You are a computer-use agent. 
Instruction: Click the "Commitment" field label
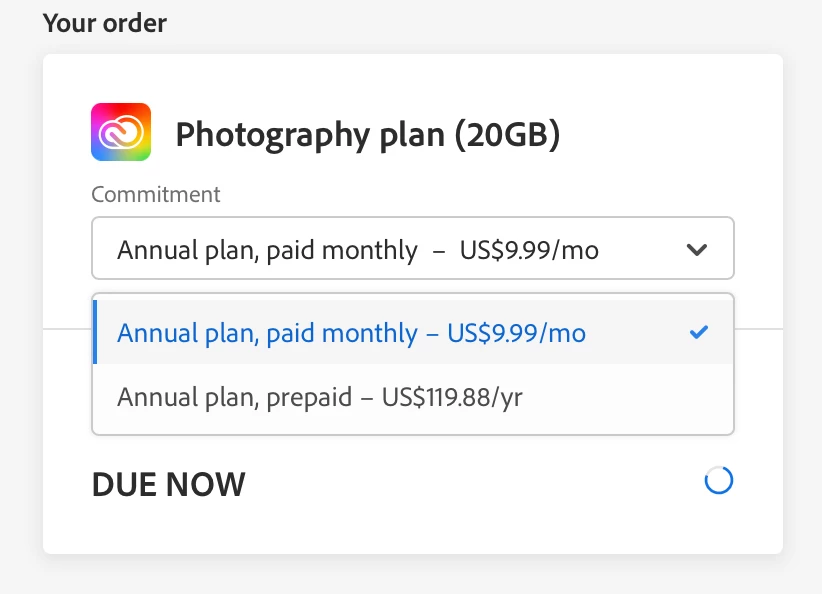(x=156, y=194)
